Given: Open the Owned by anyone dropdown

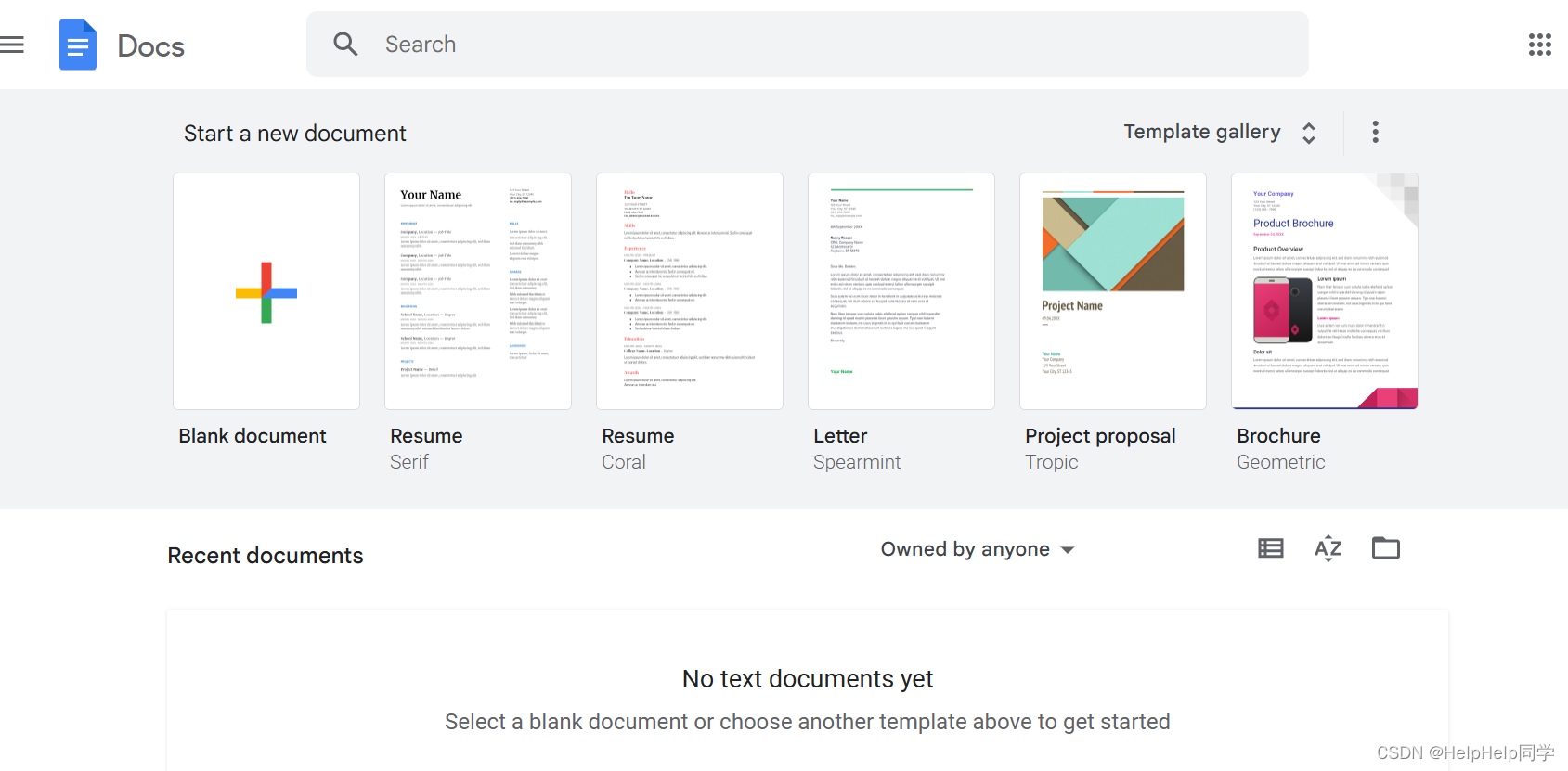Looking at the screenshot, I should tap(978, 549).
